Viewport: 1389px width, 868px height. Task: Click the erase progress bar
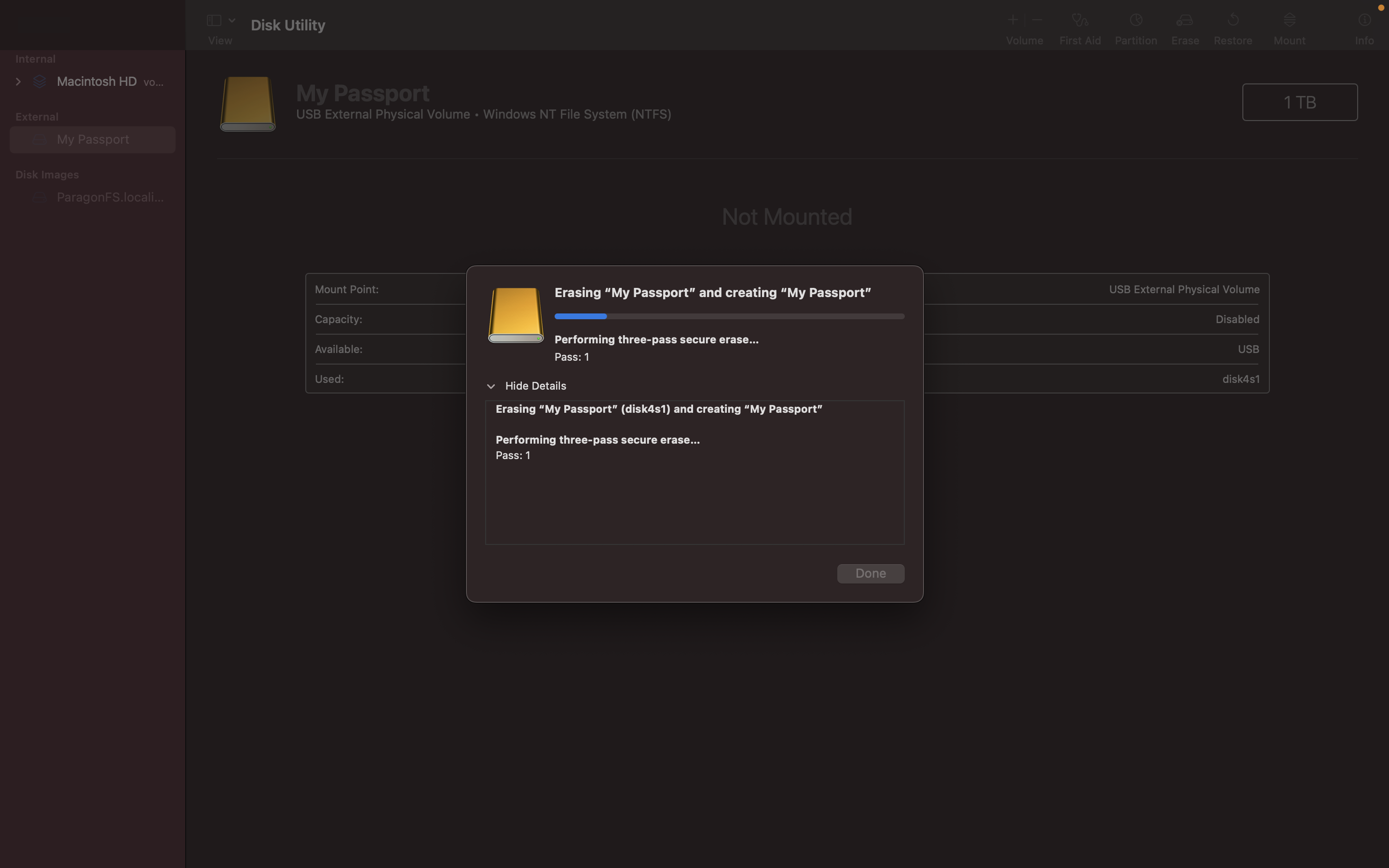[x=729, y=316]
